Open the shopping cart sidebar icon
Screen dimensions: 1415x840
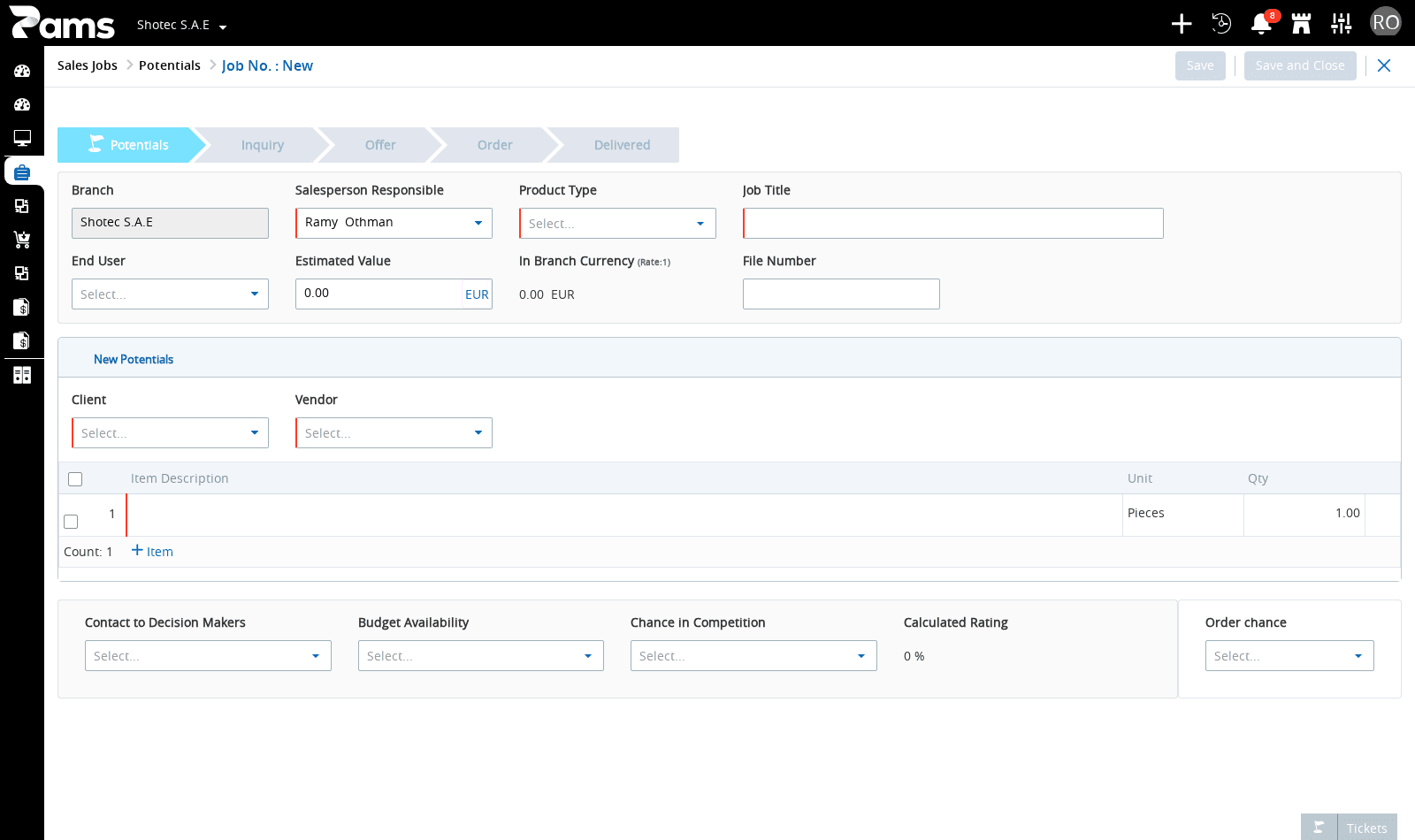pyautogui.click(x=22, y=240)
